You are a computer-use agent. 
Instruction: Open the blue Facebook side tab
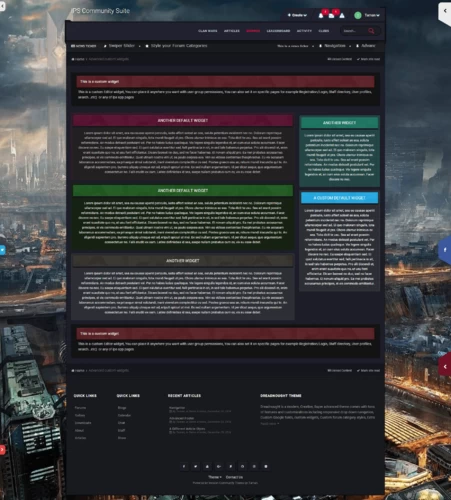coord(445,249)
